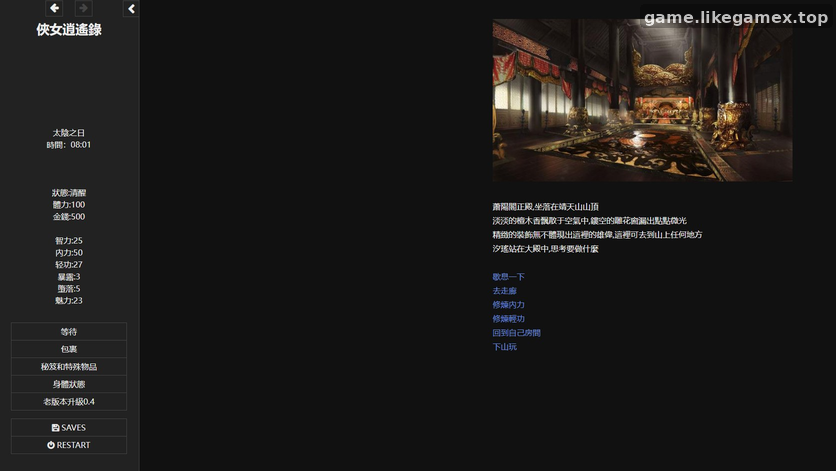View the 身體狀態 body status button
The image size is (836, 471).
69,384
